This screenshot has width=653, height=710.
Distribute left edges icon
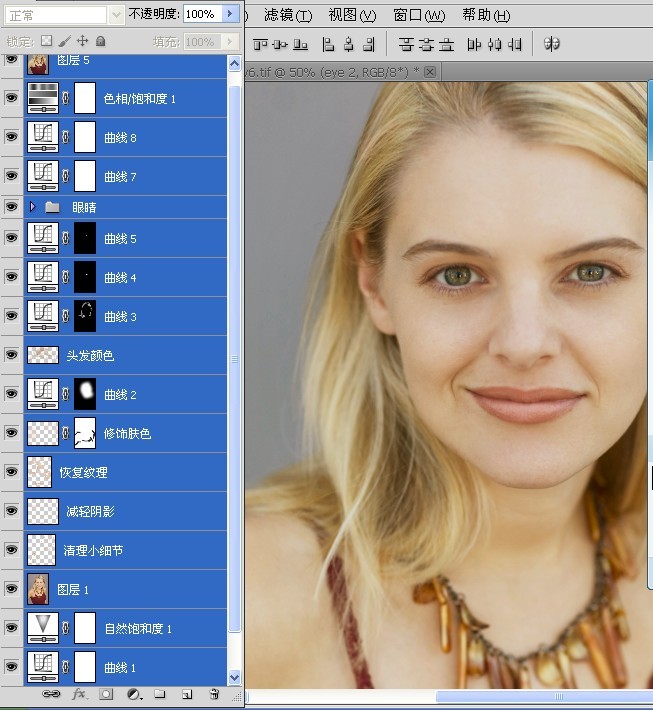[474, 44]
